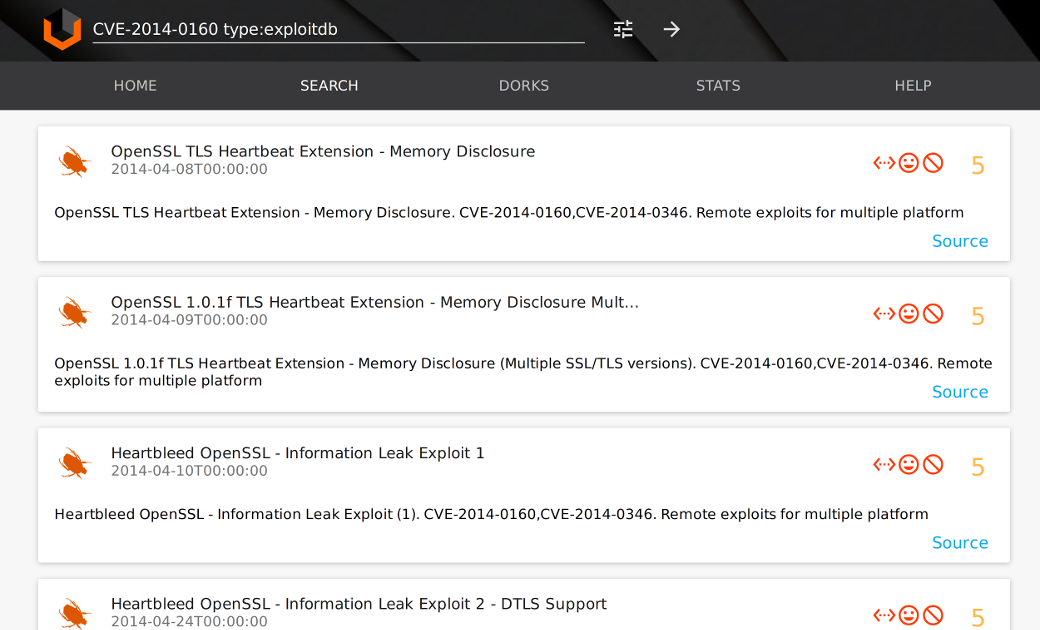The image size is (1040, 630).
Task: Click network vector icon in Exploit 2 DTLS Support row
Action: [884, 615]
